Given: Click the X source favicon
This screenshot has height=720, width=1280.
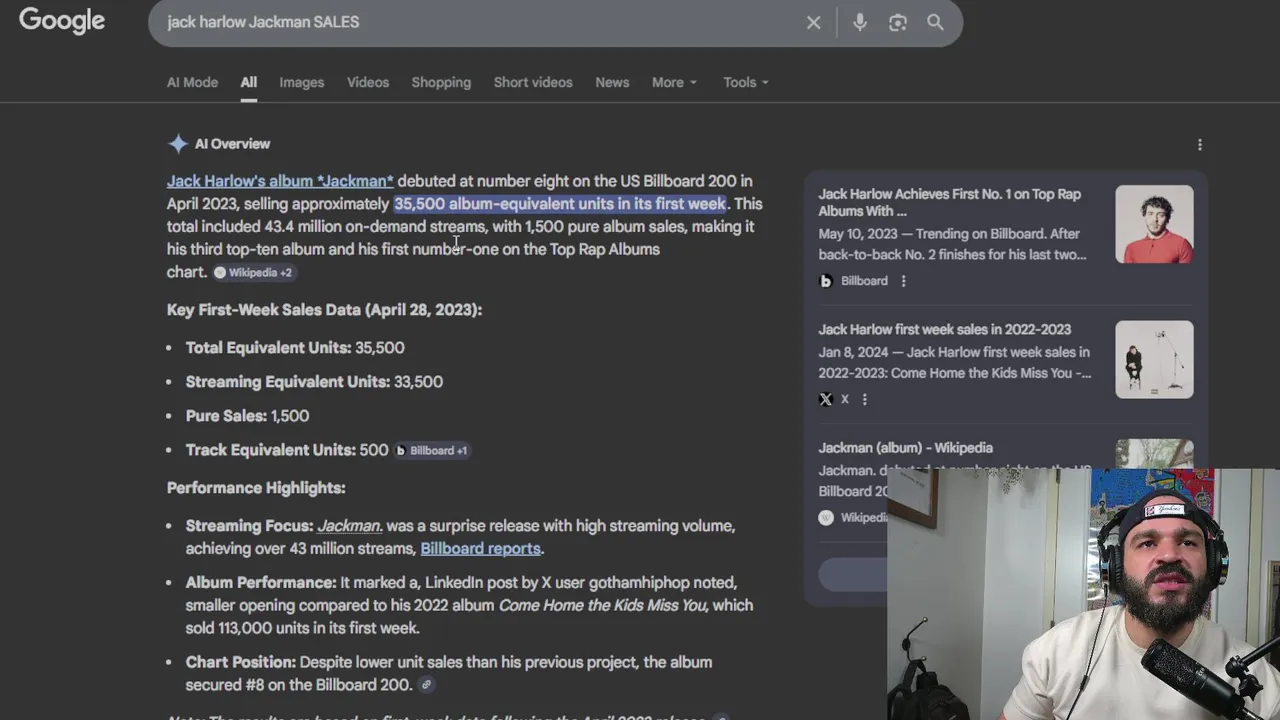Looking at the screenshot, I should [x=826, y=399].
